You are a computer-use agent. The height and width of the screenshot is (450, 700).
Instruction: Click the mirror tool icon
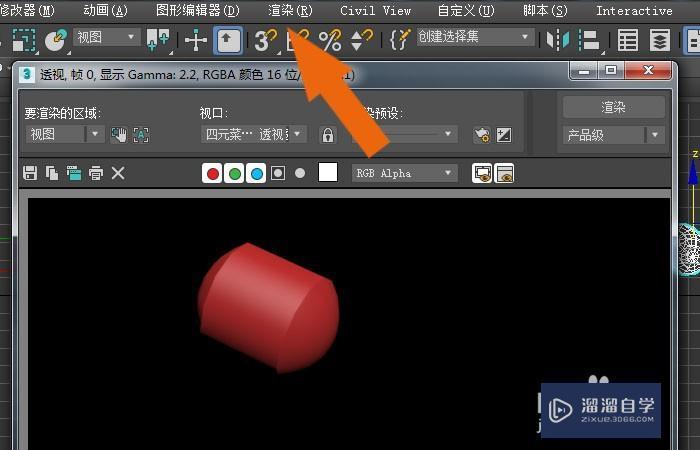(x=558, y=40)
